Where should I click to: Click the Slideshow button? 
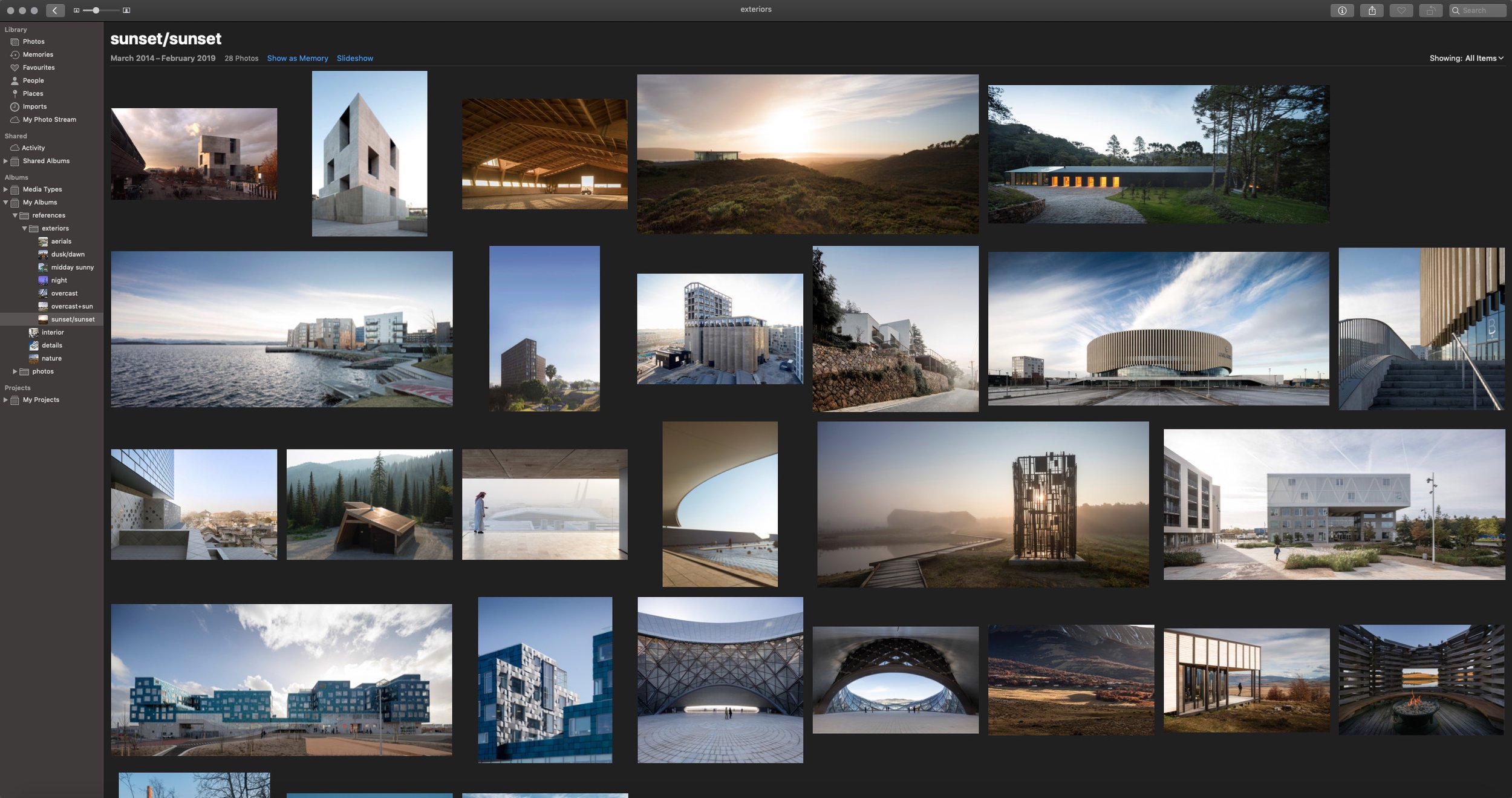(x=355, y=58)
